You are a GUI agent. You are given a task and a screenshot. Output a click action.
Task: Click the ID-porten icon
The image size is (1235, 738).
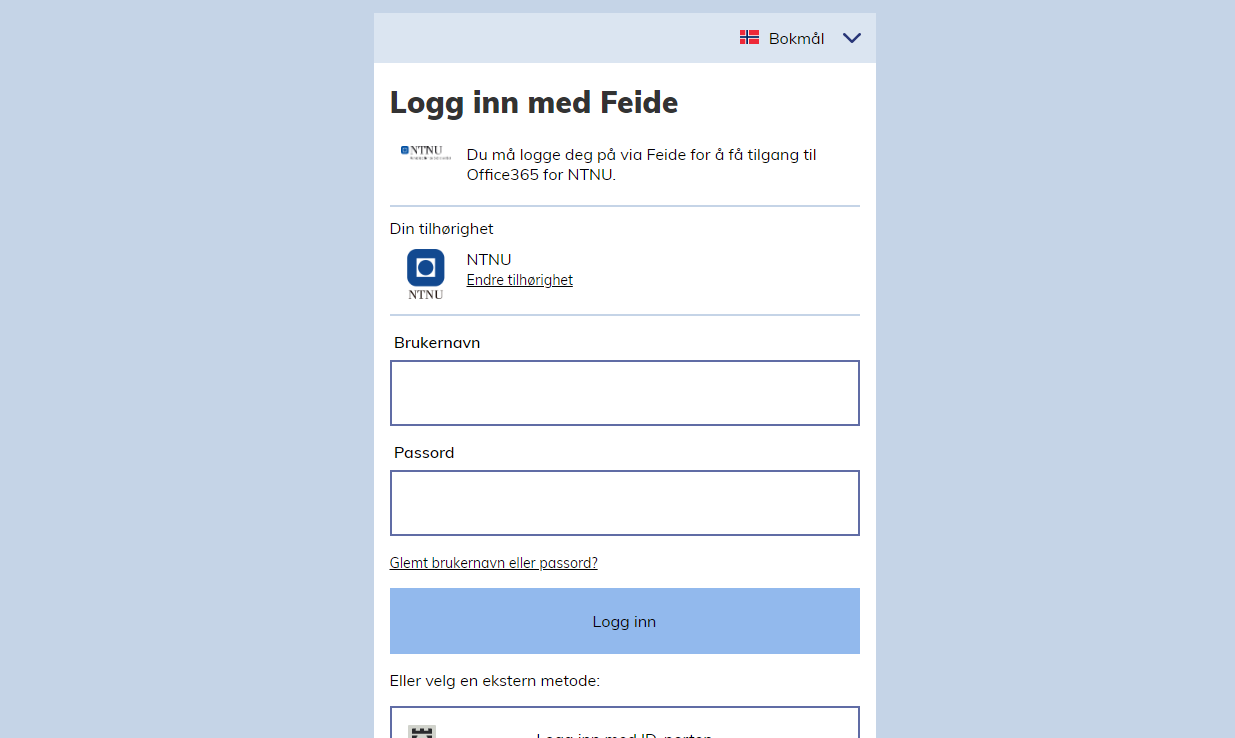[422, 732]
